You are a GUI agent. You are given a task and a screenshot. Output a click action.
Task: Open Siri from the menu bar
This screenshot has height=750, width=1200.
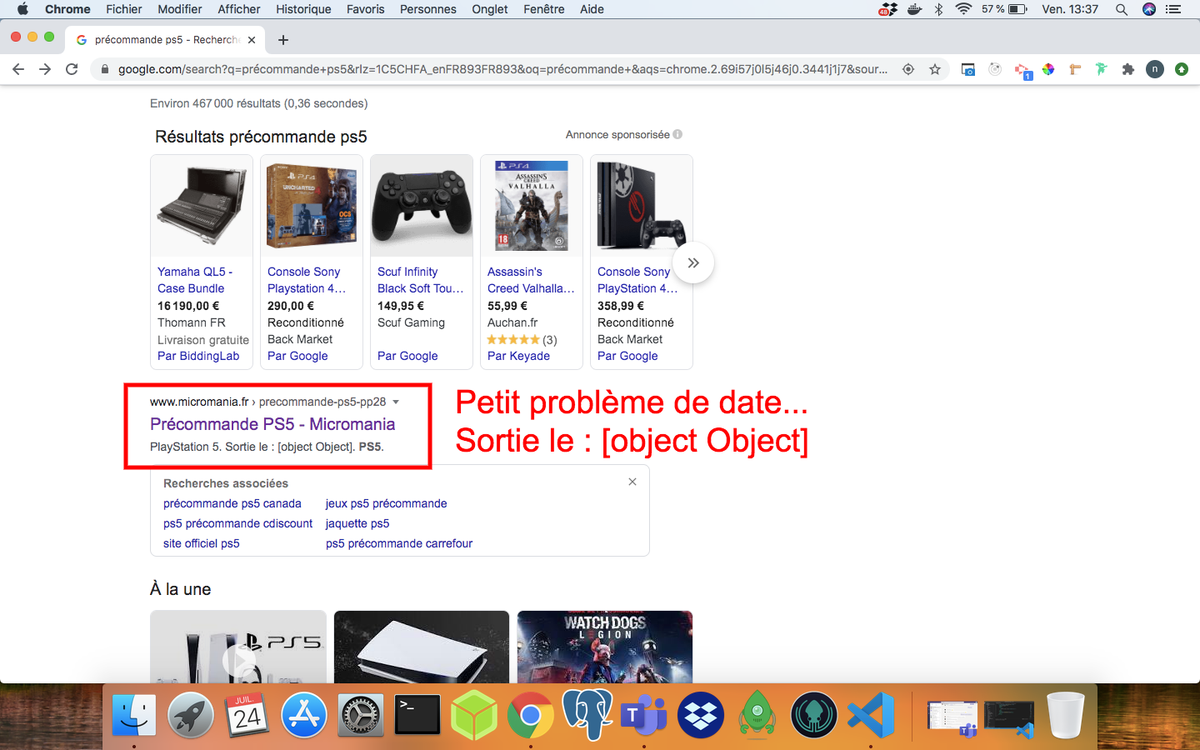(1149, 9)
